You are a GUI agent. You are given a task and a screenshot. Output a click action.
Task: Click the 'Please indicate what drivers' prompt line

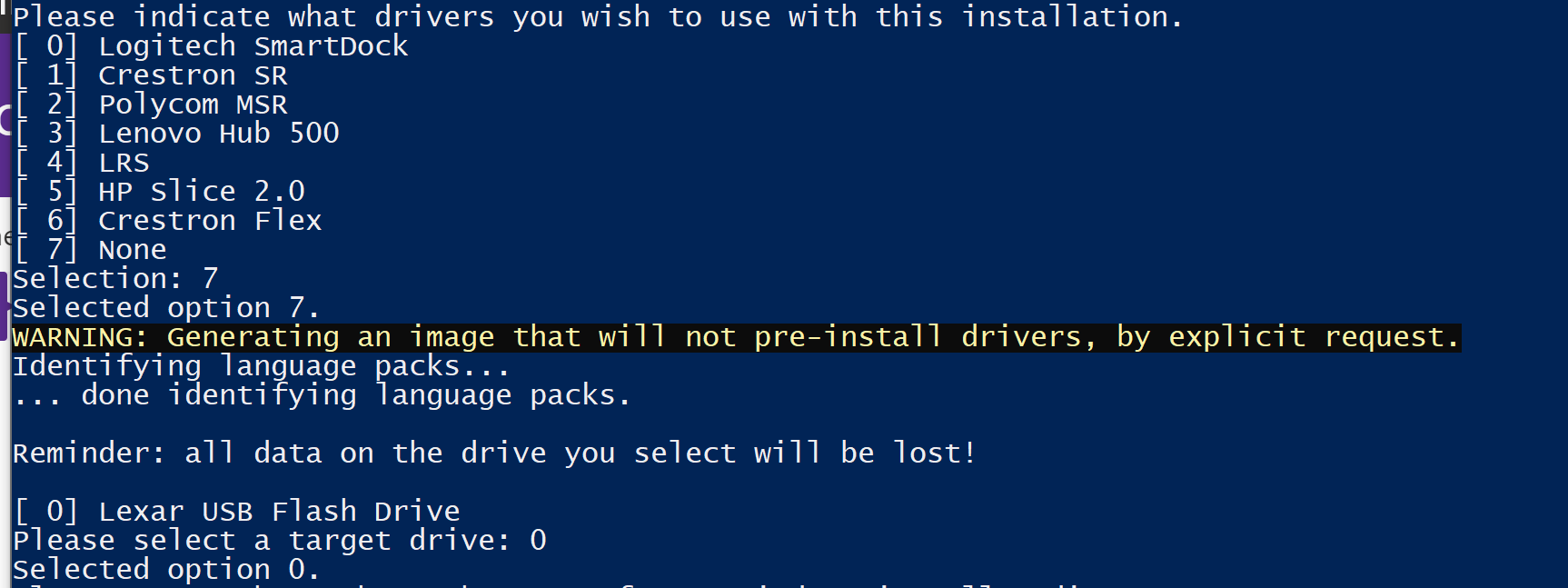tap(598, 17)
